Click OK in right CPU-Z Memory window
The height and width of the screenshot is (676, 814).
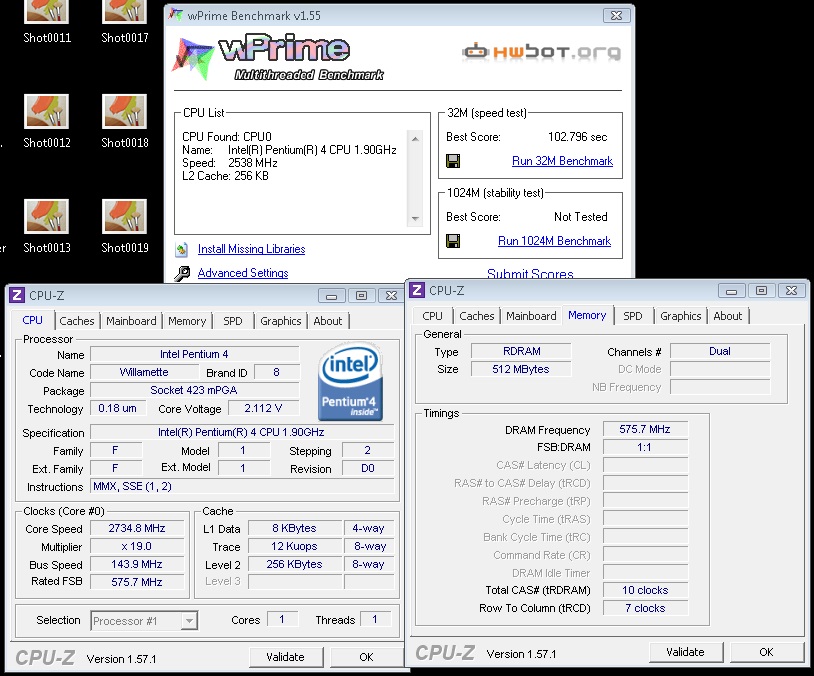tap(766, 652)
